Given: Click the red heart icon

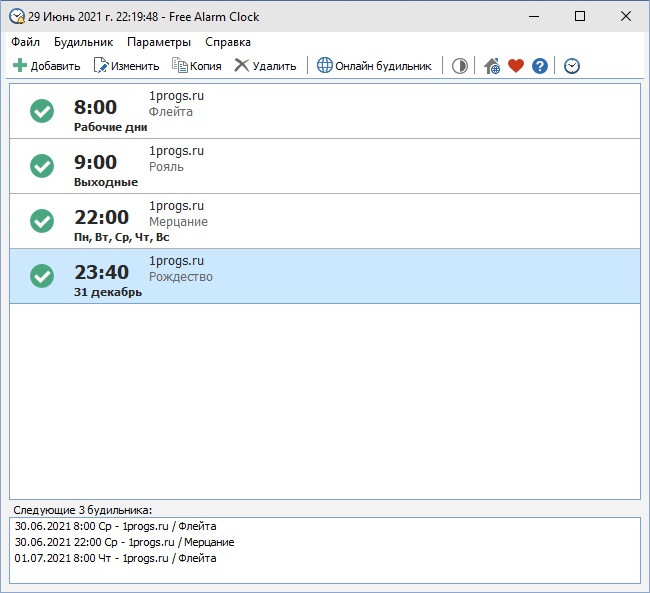Looking at the screenshot, I should (516, 66).
